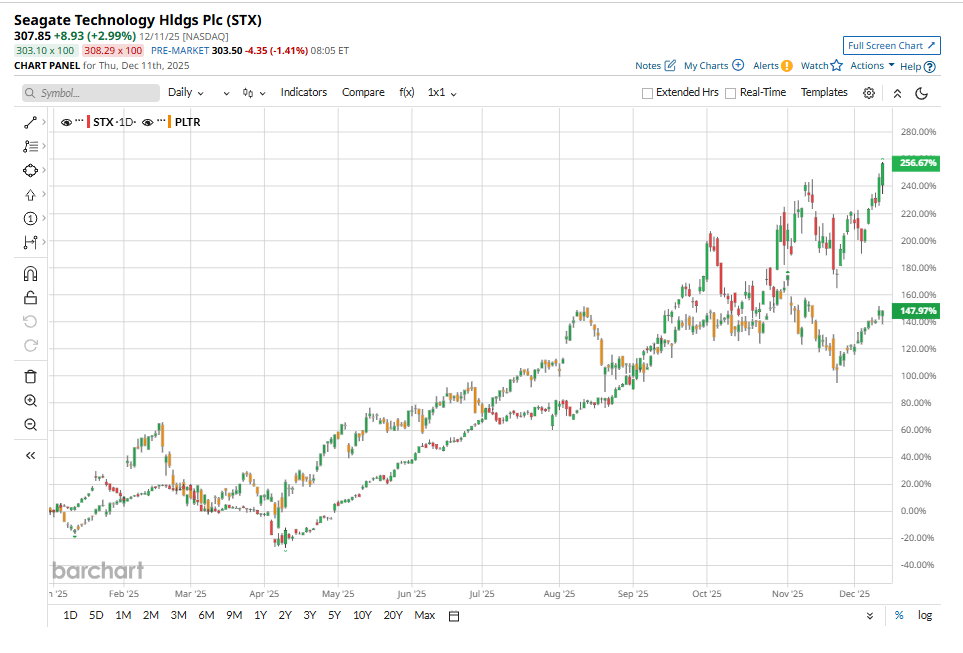The height and width of the screenshot is (653, 963).
Task: Open the Indicators menu
Action: pos(303,92)
